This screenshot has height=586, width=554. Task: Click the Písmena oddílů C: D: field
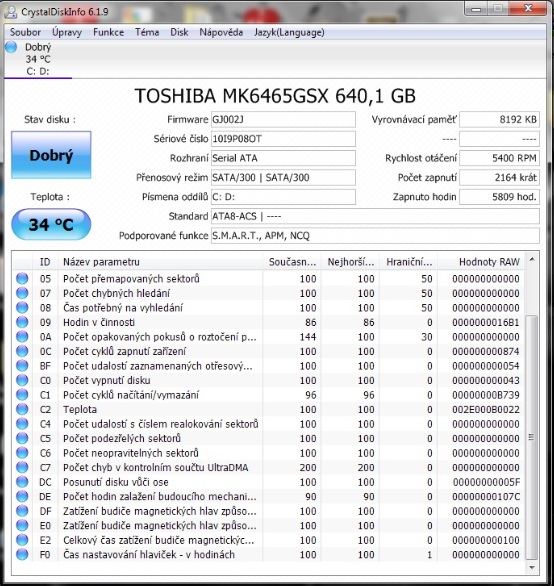[x=283, y=197]
